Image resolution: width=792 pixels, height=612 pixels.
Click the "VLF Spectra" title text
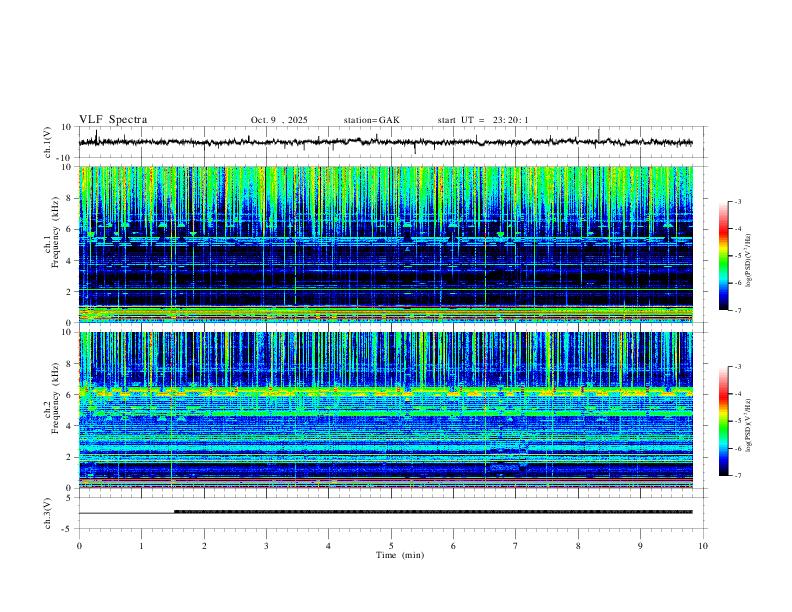click(113, 120)
